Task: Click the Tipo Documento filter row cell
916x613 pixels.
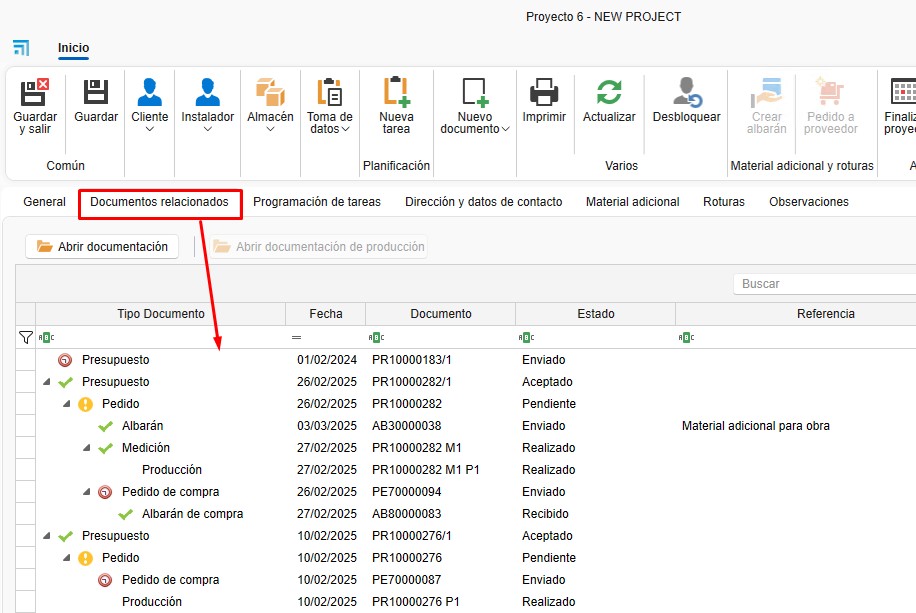Action: tap(161, 337)
